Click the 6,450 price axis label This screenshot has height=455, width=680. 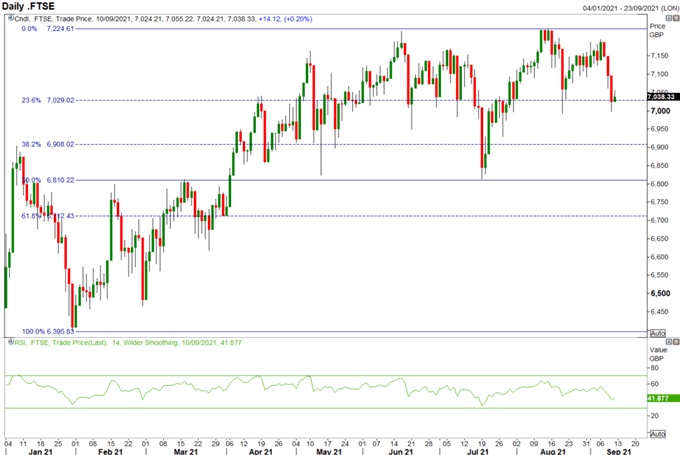(659, 311)
